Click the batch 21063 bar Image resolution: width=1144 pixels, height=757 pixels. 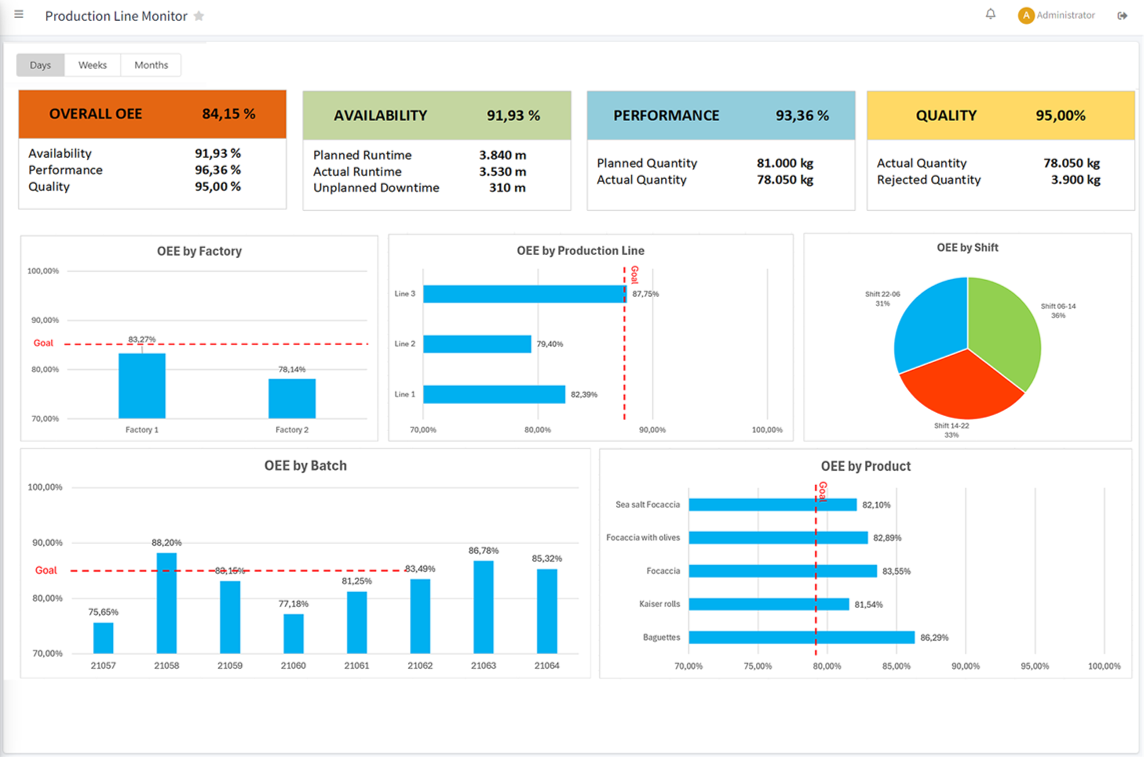click(483, 607)
